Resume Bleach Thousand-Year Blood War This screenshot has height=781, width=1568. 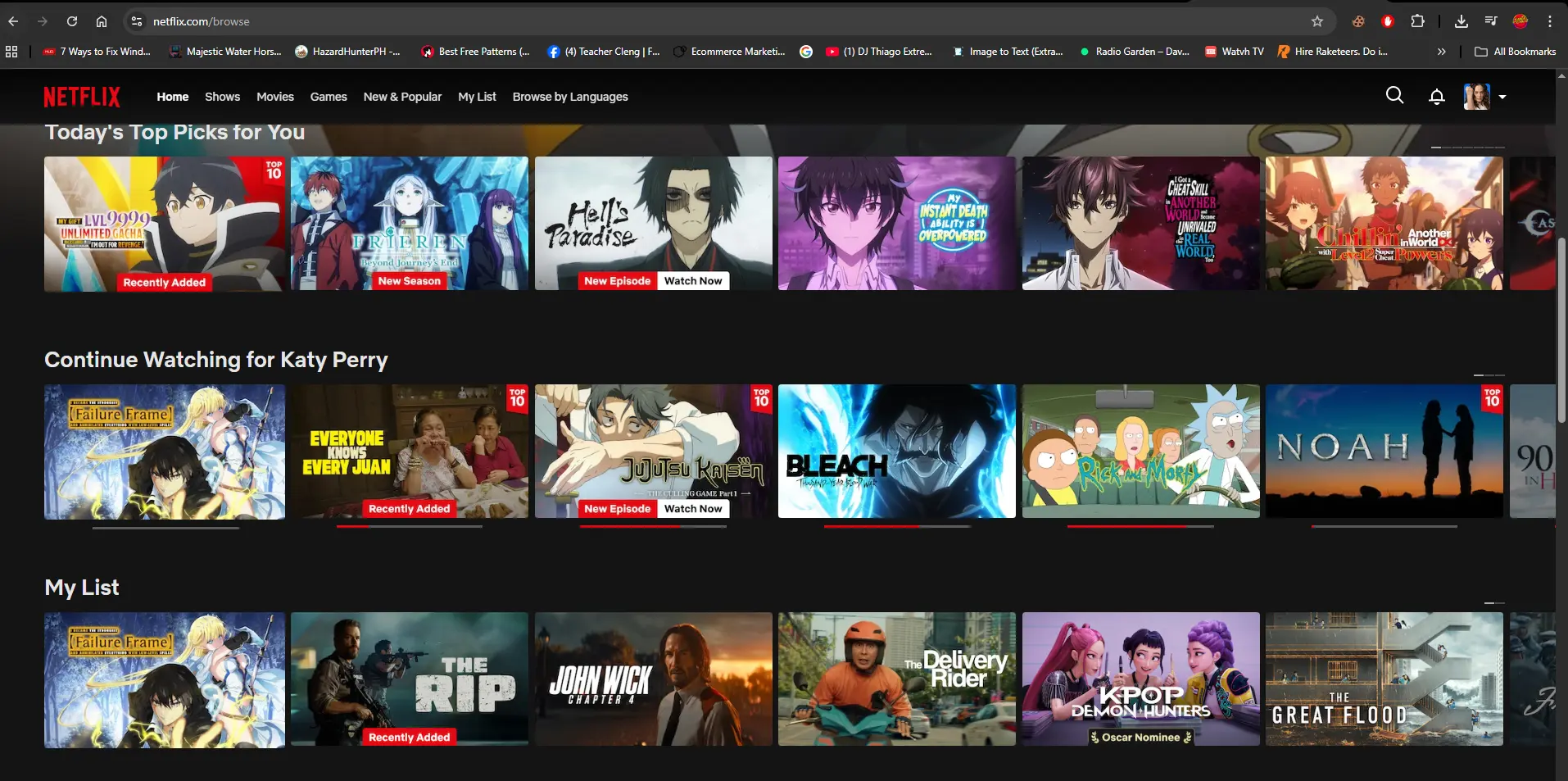pos(897,451)
